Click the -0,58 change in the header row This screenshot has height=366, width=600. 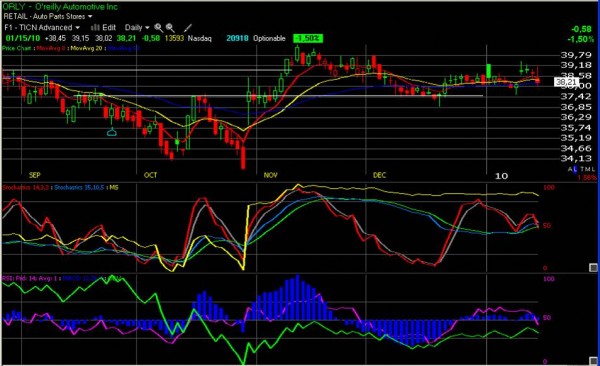(x=151, y=38)
